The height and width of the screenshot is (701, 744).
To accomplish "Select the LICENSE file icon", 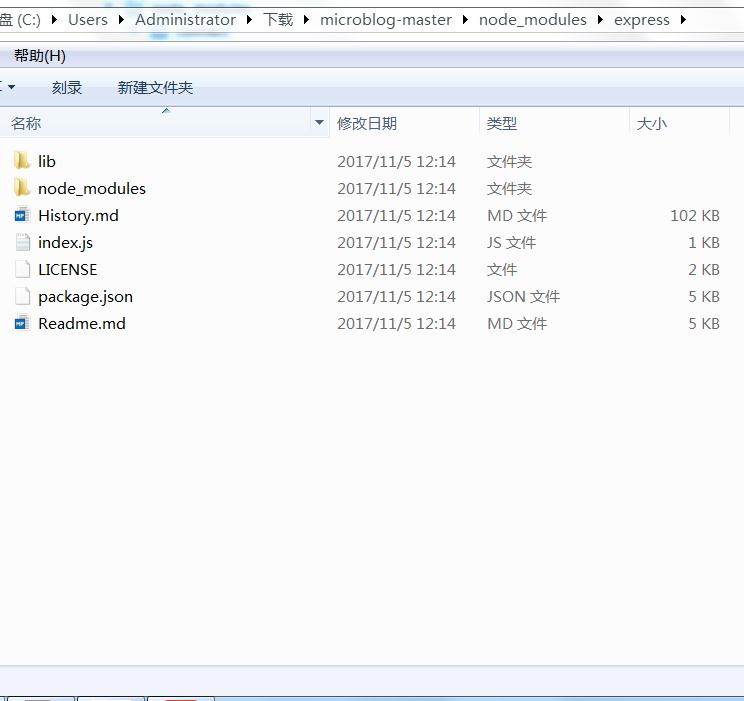I will point(22,269).
